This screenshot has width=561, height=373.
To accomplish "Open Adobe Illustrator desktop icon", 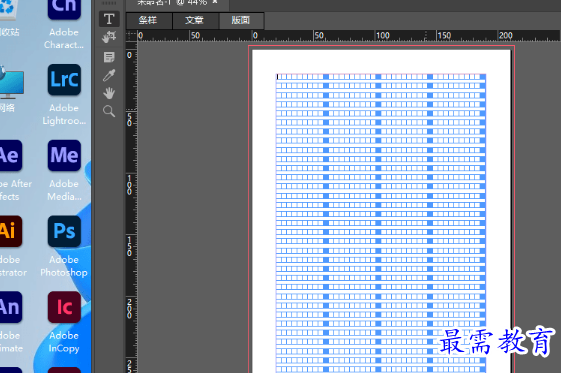I will 11,246.
